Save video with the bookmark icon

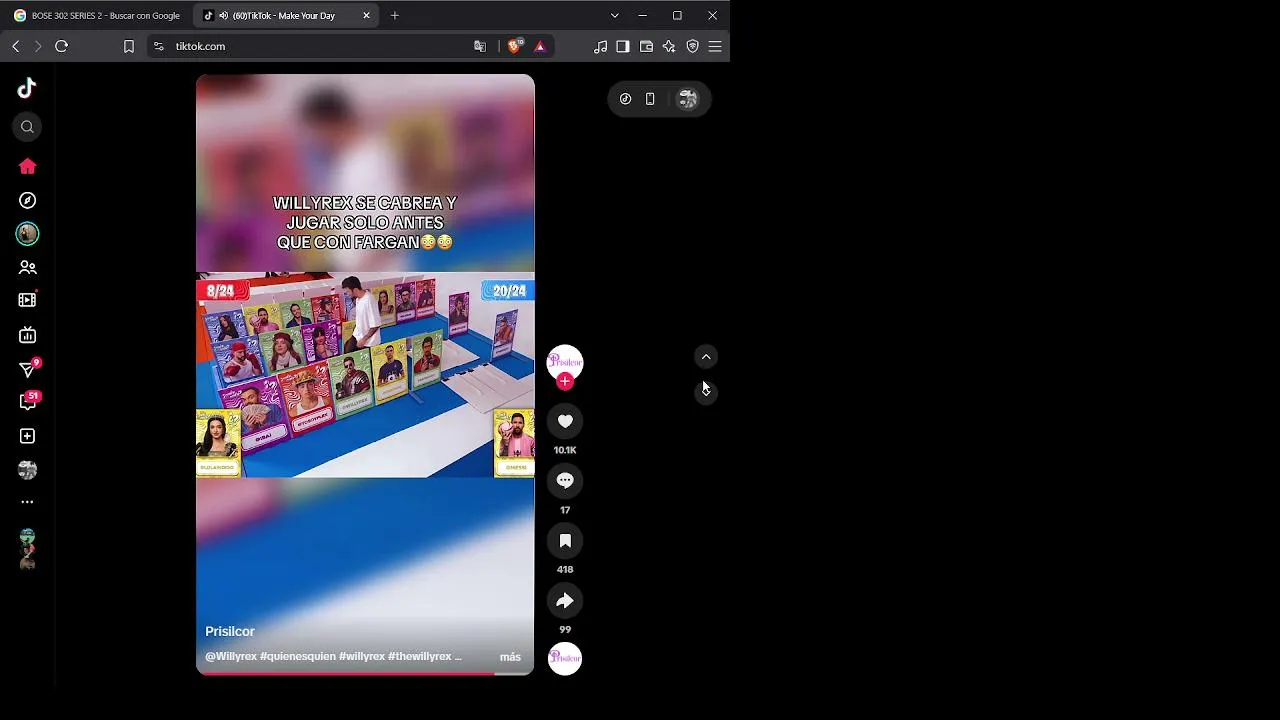[x=565, y=541]
